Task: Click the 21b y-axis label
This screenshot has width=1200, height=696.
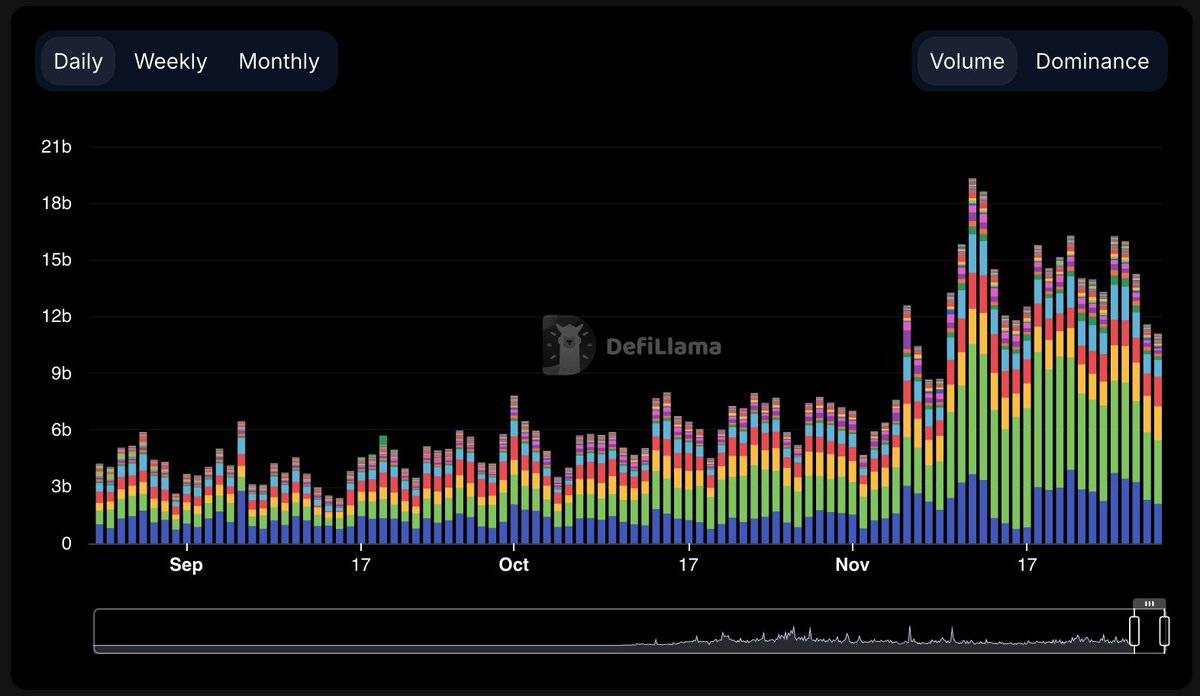Action: click(56, 147)
